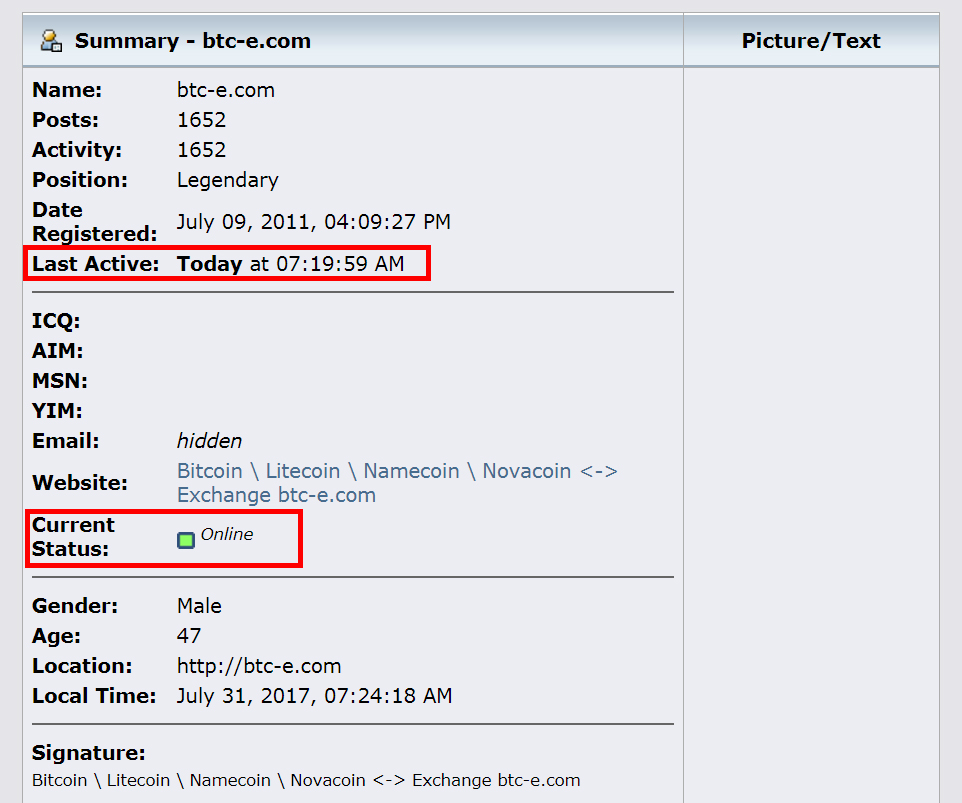The width and height of the screenshot is (962, 803).
Task: Click the Location value http://btc-e.com
Action: pos(259,666)
